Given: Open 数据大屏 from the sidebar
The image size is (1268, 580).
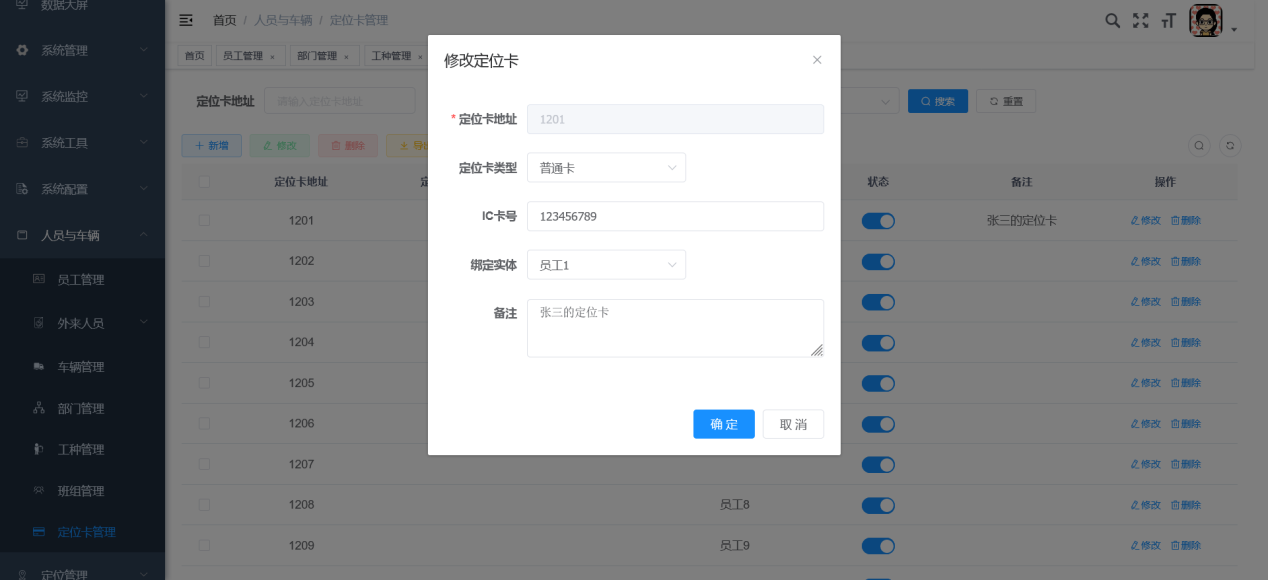Looking at the screenshot, I should [x=65, y=6].
